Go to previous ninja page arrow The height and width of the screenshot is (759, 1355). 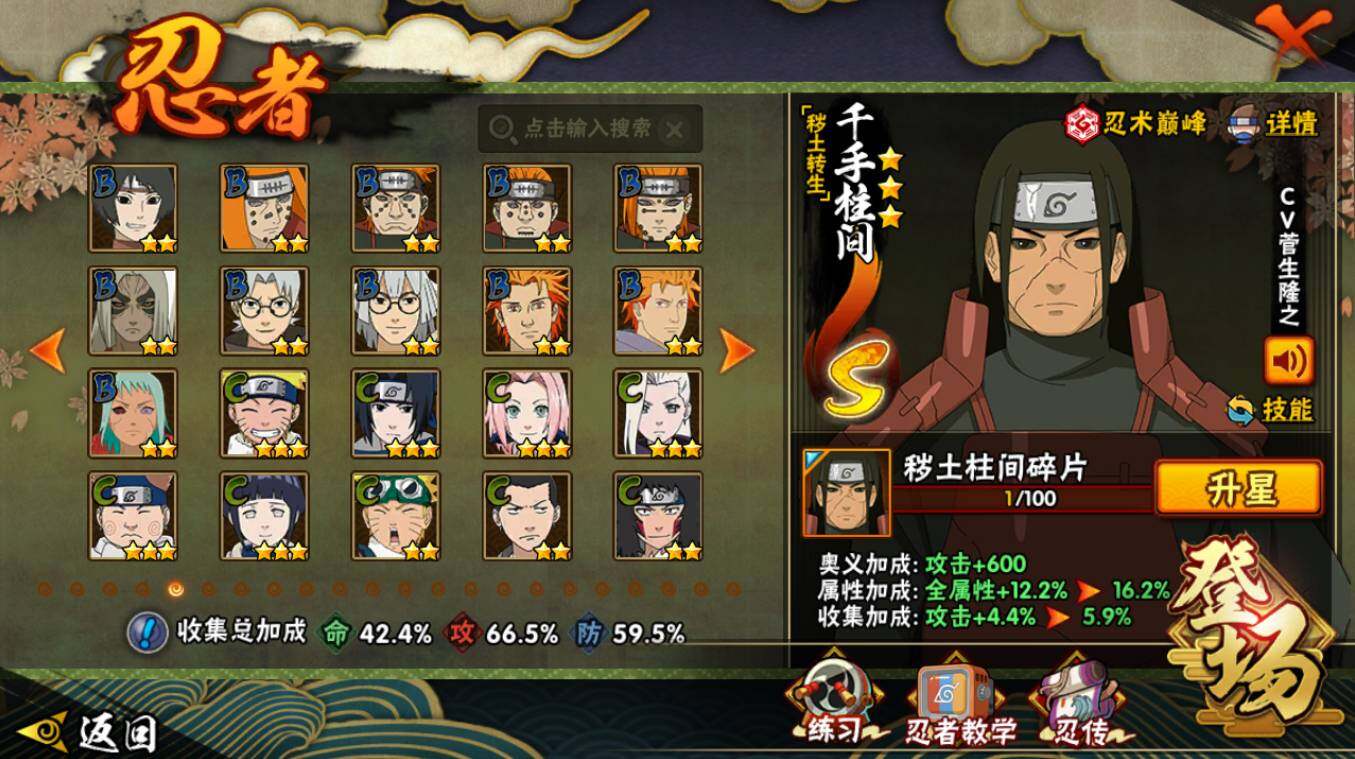[48, 350]
